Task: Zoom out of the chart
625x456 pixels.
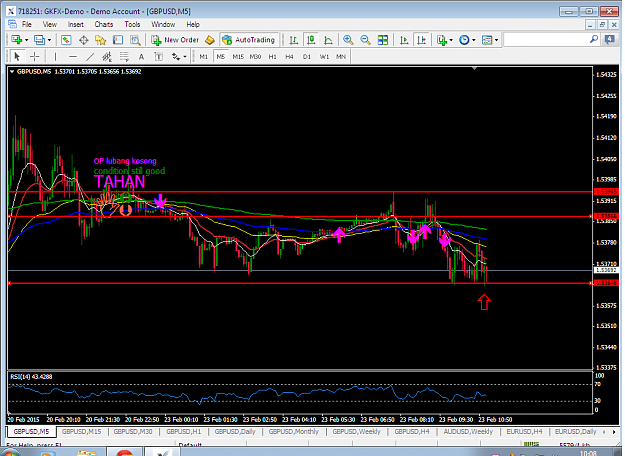Action: click(365, 40)
